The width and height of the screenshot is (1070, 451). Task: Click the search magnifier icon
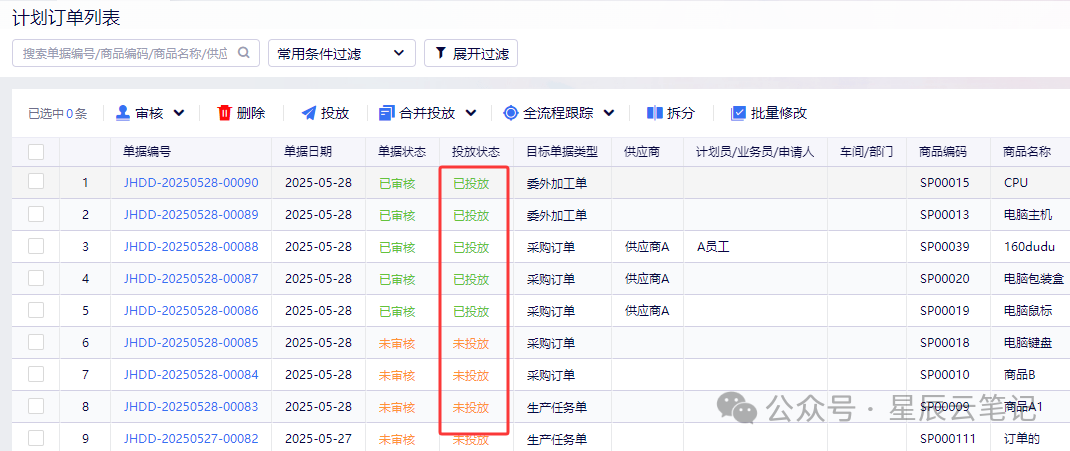pos(244,53)
